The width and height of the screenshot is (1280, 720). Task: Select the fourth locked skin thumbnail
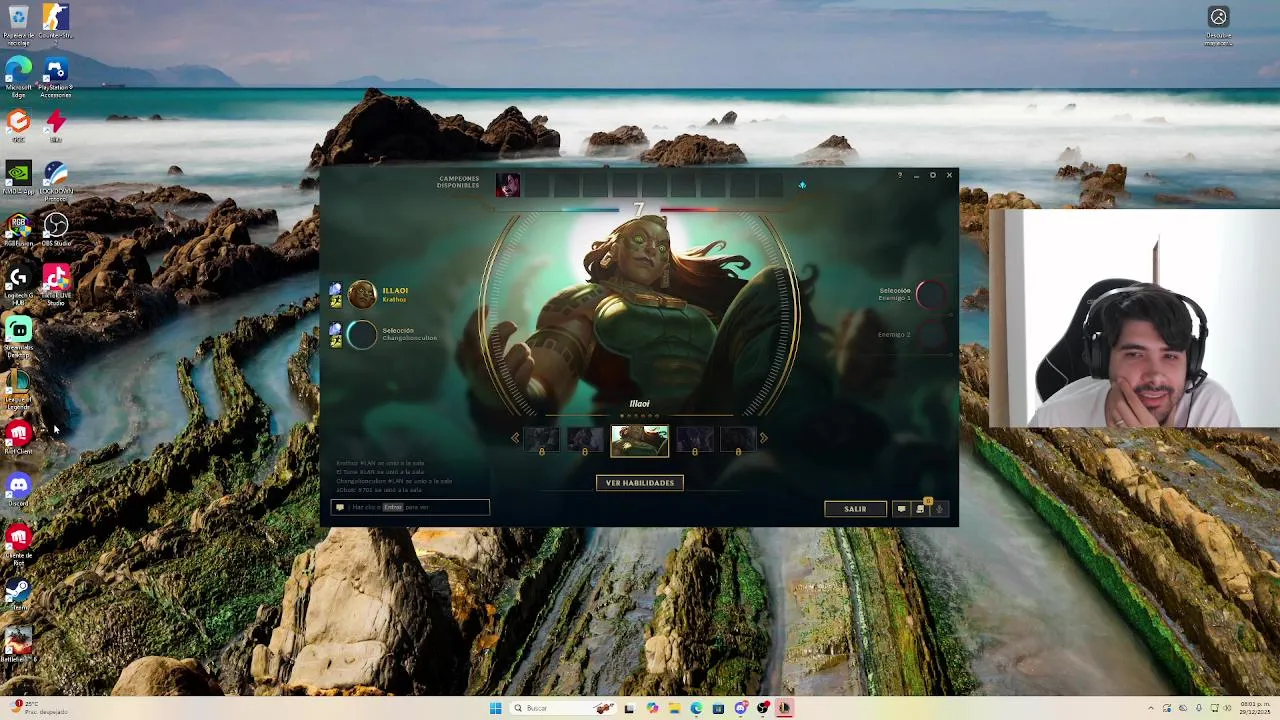point(694,439)
